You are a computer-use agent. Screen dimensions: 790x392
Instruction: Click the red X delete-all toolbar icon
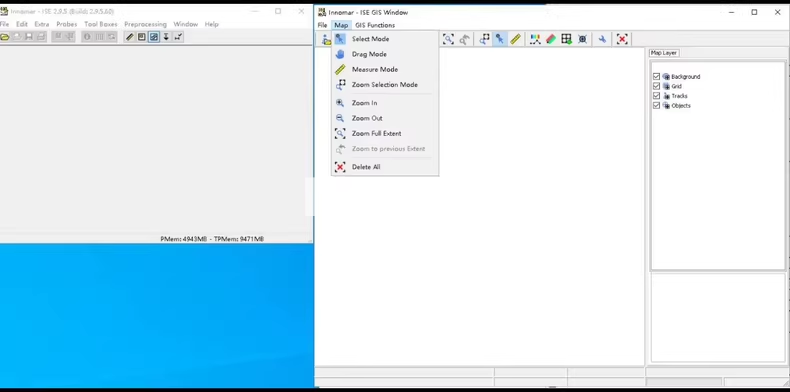622,39
